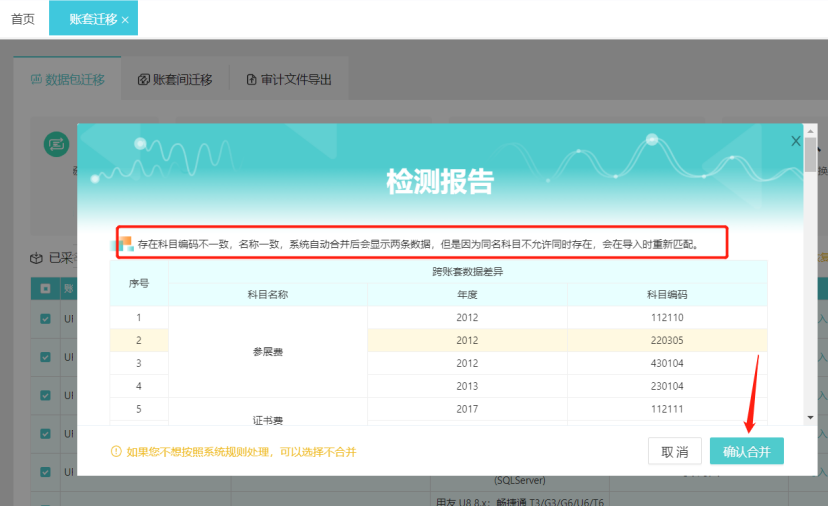Select row with 科目编码 220305
The width and height of the screenshot is (828, 506).
pos(666,340)
